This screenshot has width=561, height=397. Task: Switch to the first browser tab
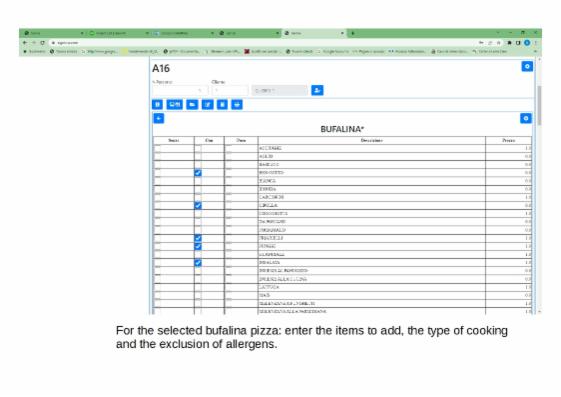coord(53,33)
